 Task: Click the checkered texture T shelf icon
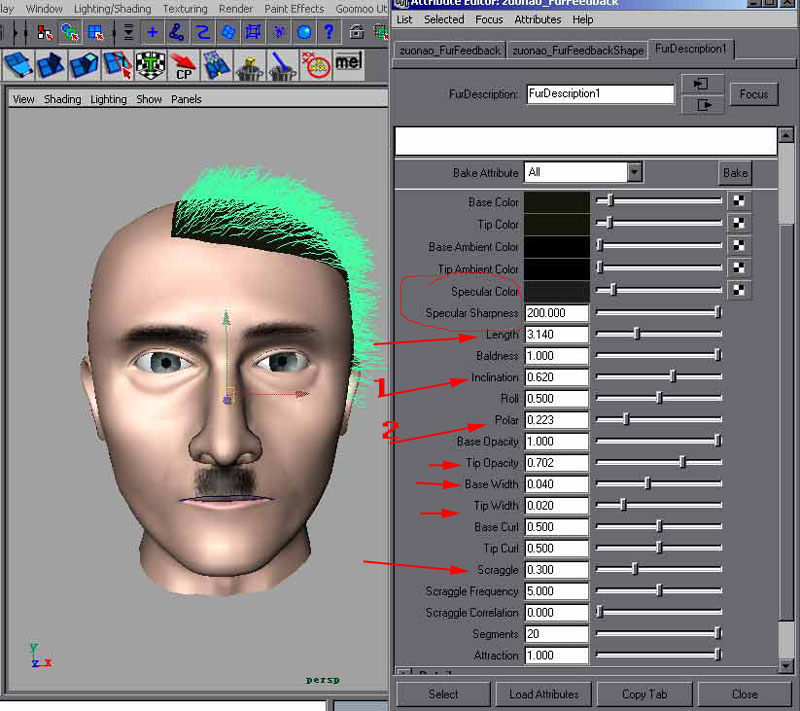pos(151,66)
